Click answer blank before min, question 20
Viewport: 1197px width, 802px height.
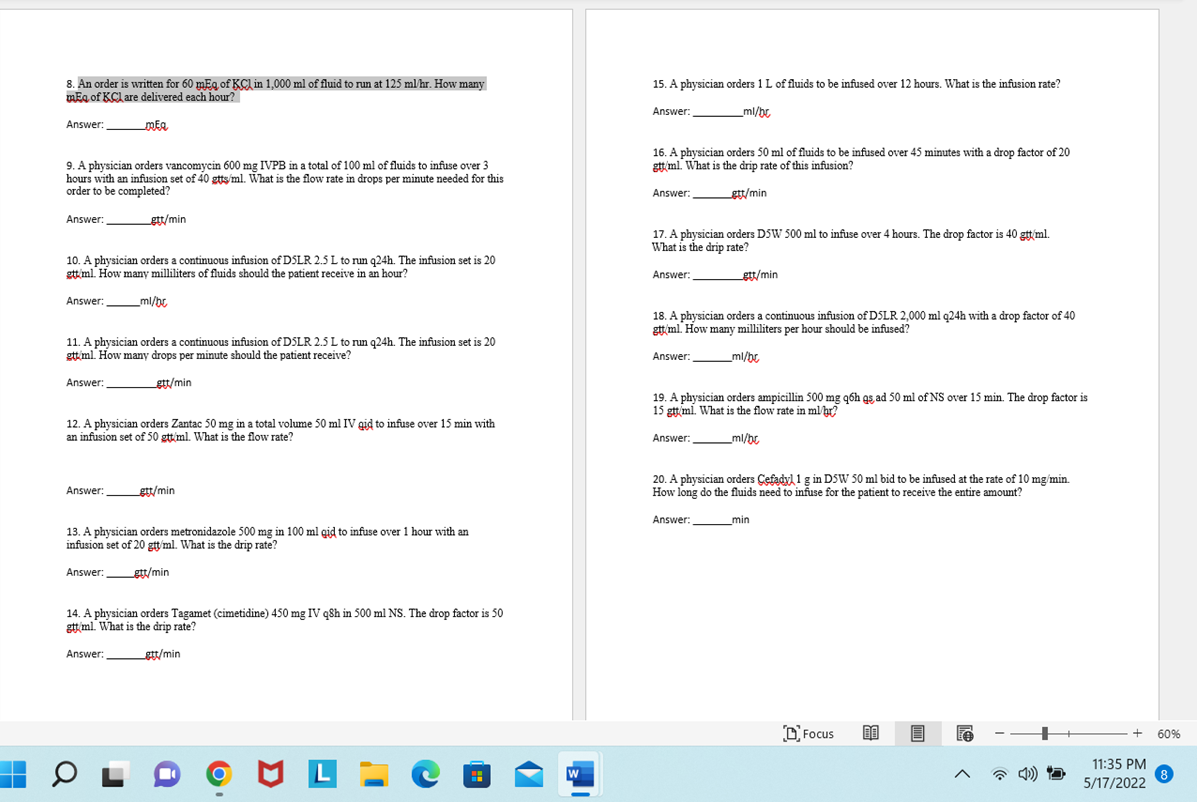pos(712,520)
